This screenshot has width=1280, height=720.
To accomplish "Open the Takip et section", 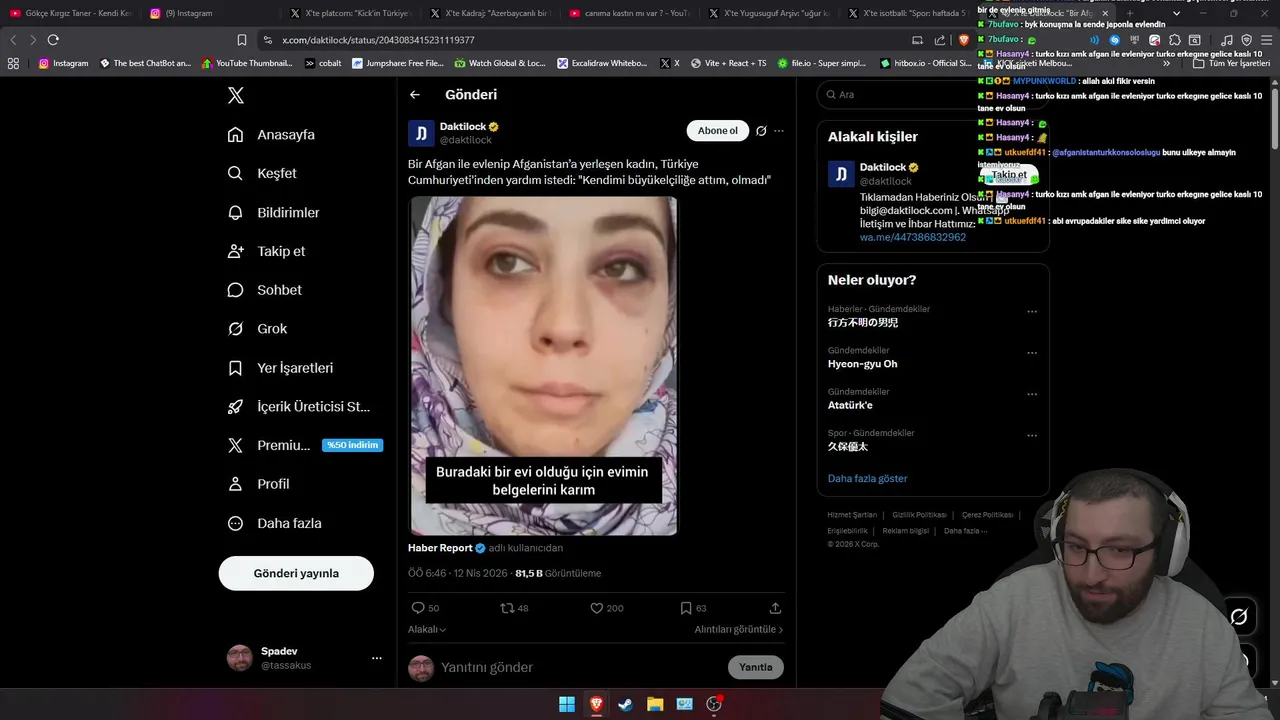I will tap(266, 251).
